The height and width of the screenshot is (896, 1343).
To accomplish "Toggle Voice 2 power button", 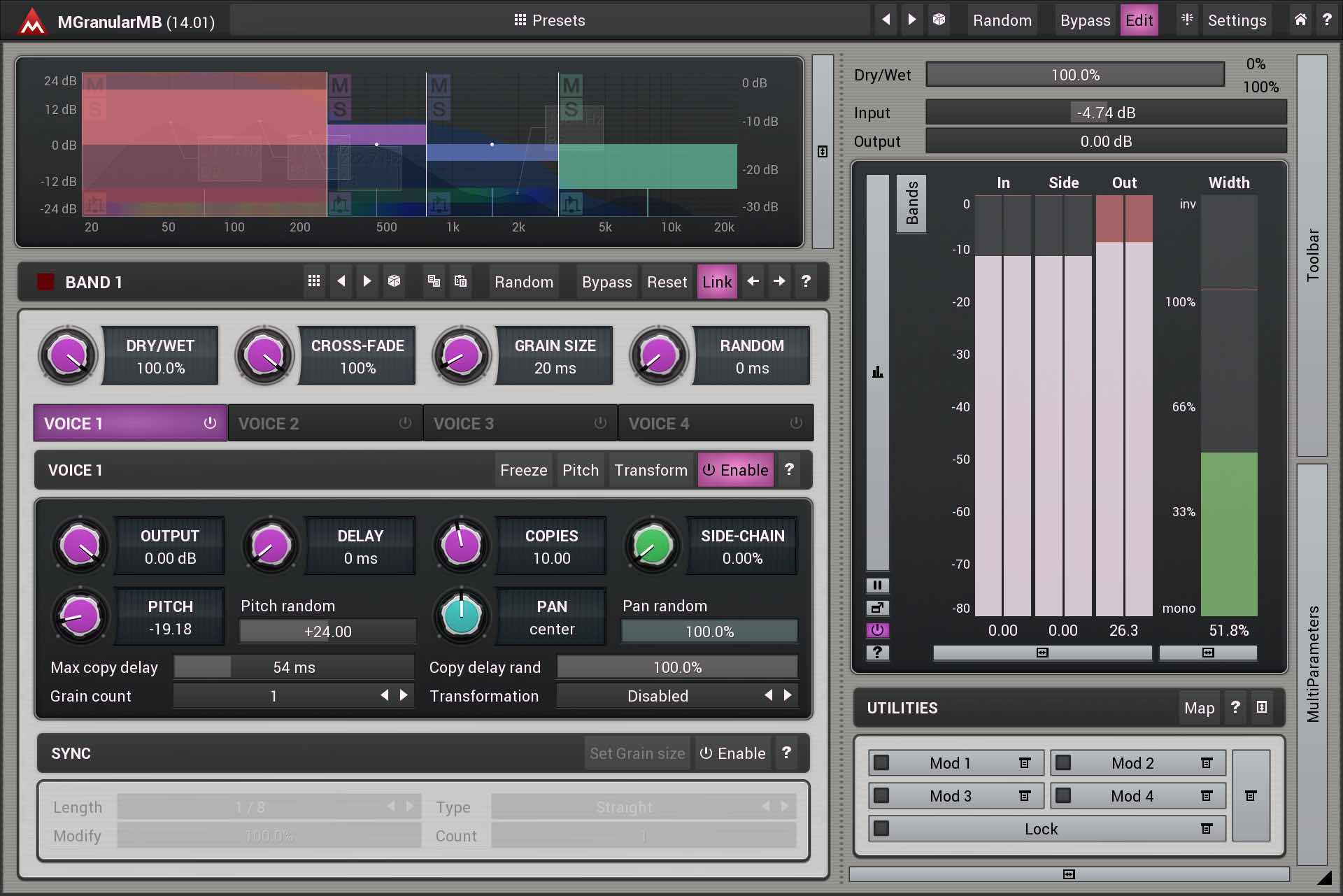I will coord(405,423).
